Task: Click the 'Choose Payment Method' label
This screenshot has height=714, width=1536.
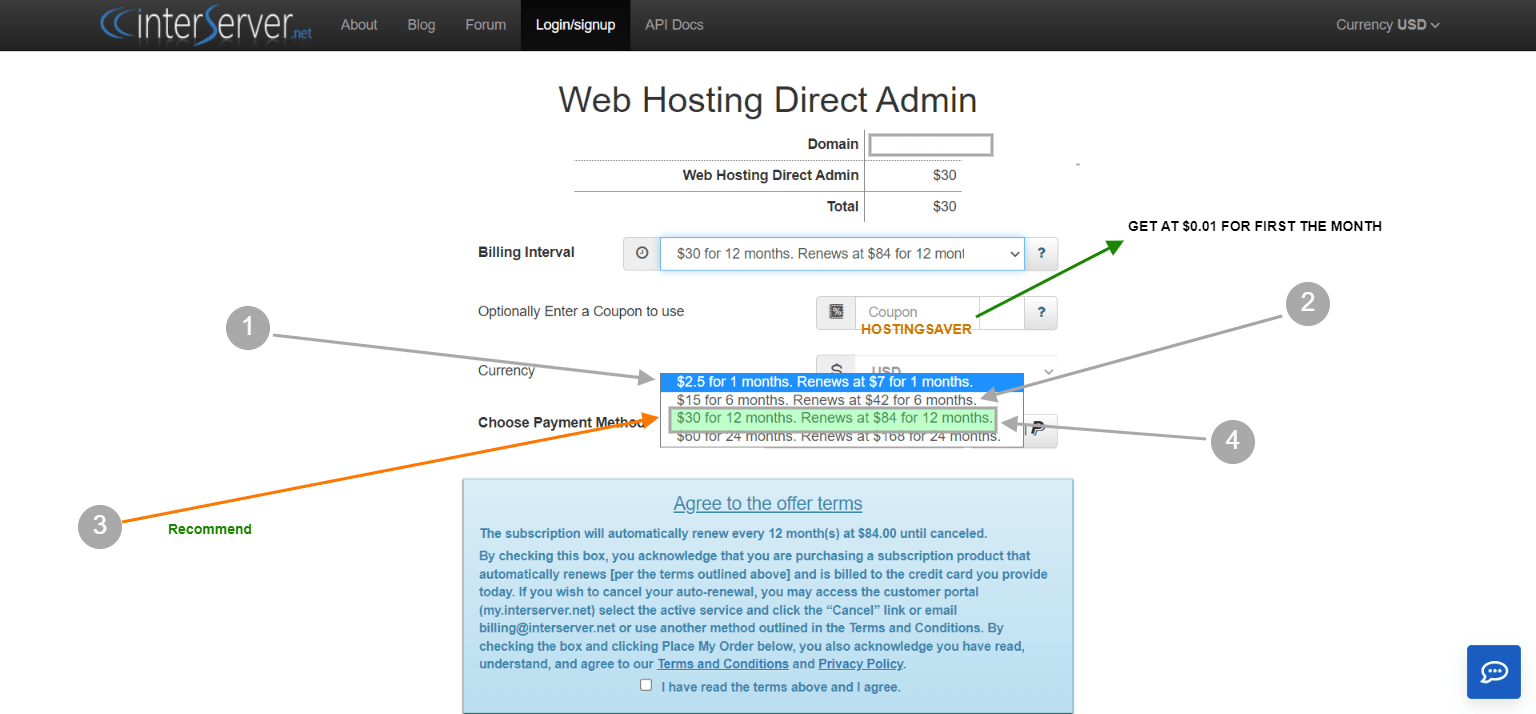Action: (x=561, y=423)
